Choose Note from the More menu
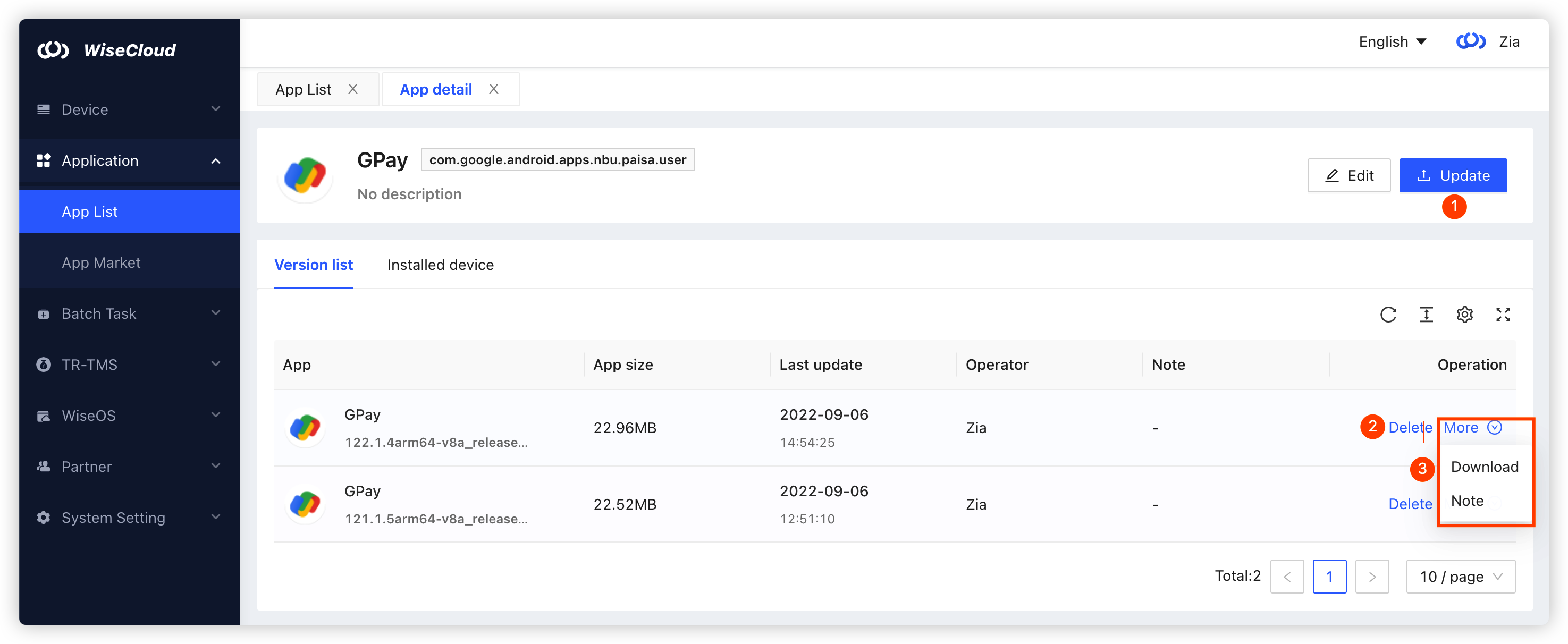The height and width of the screenshot is (644, 1568). 1468,501
